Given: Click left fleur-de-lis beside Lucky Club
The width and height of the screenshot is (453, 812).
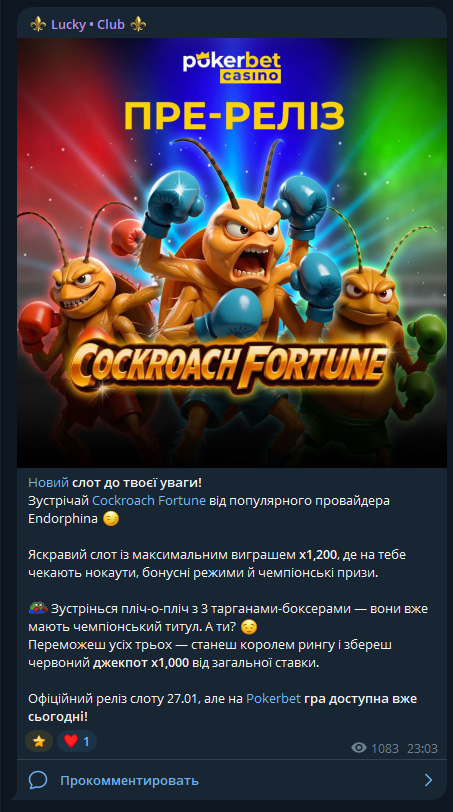Looking at the screenshot, I should pyautogui.click(x=38, y=24).
